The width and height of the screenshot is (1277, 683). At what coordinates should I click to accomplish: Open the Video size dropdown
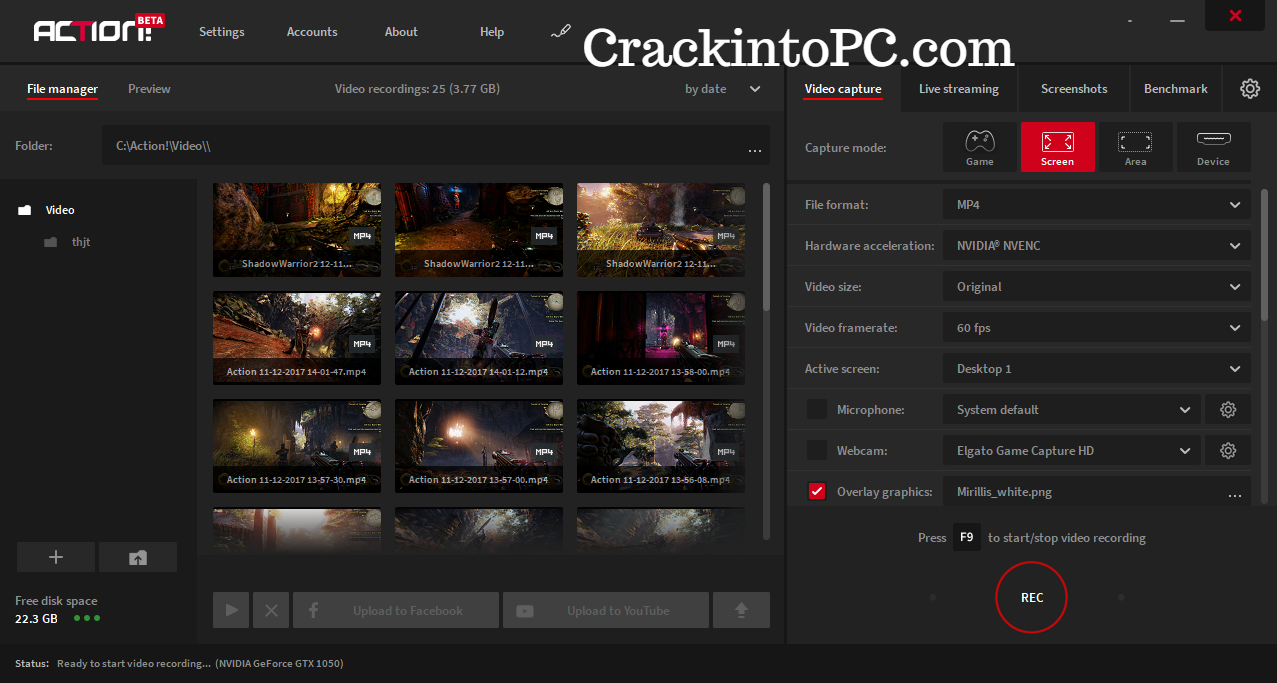pos(1097,286)
